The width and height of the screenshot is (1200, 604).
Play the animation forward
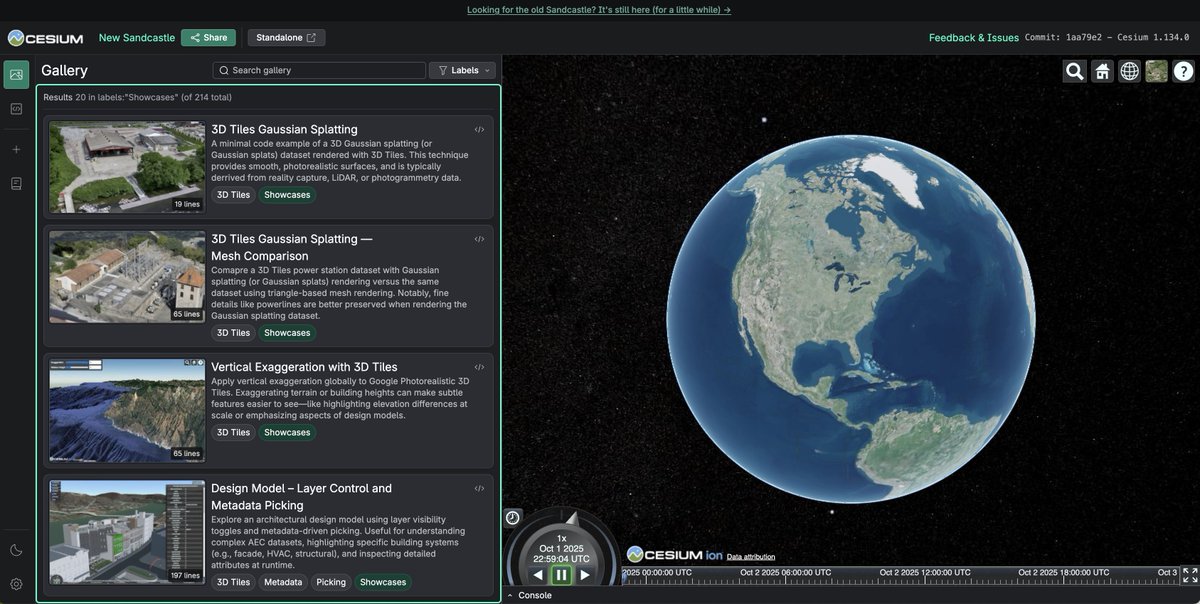pos(585,575)
